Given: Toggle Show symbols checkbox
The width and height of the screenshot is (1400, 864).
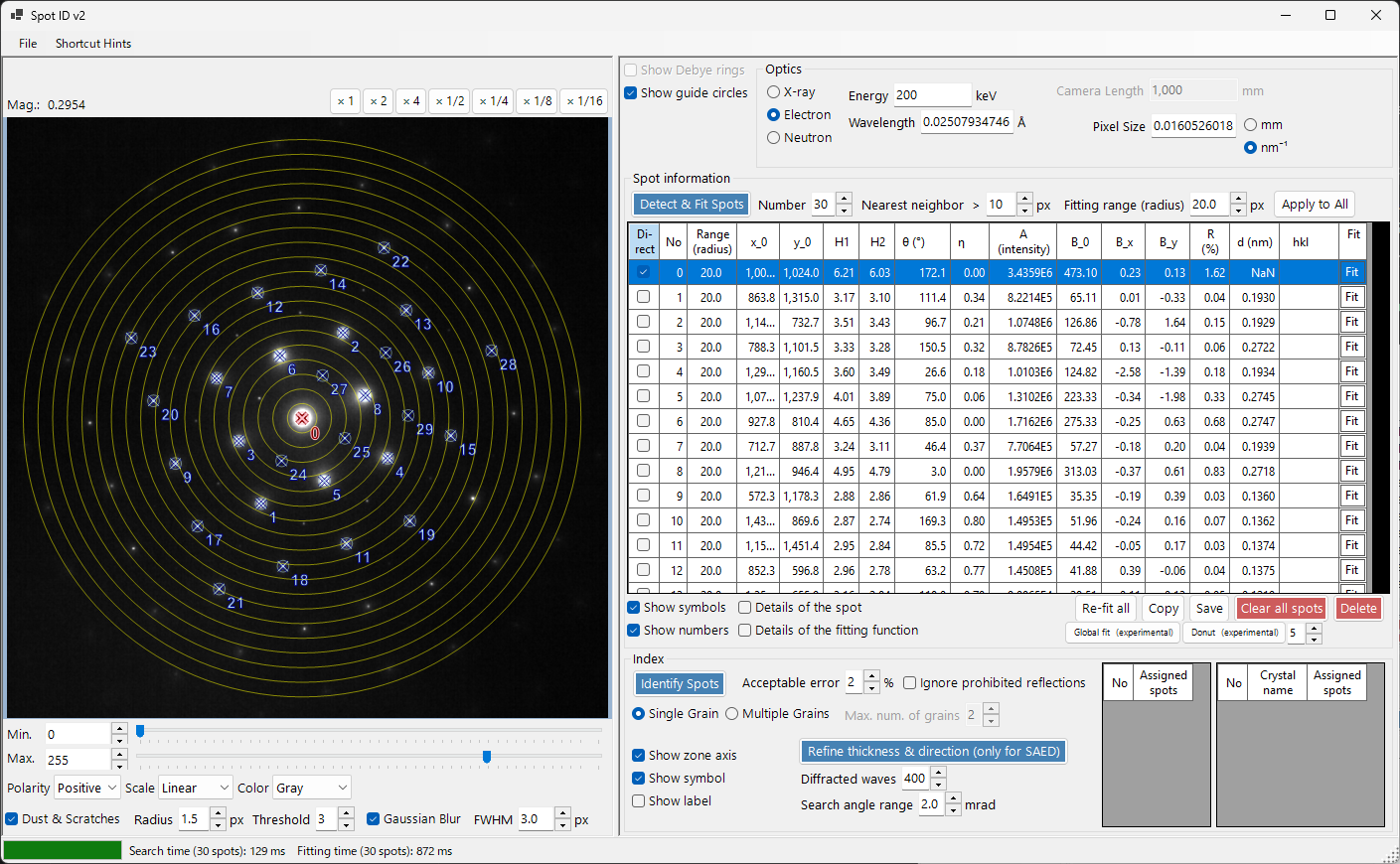Looking at the screenshot, I should pyautogui.click(x=634, y=608).
